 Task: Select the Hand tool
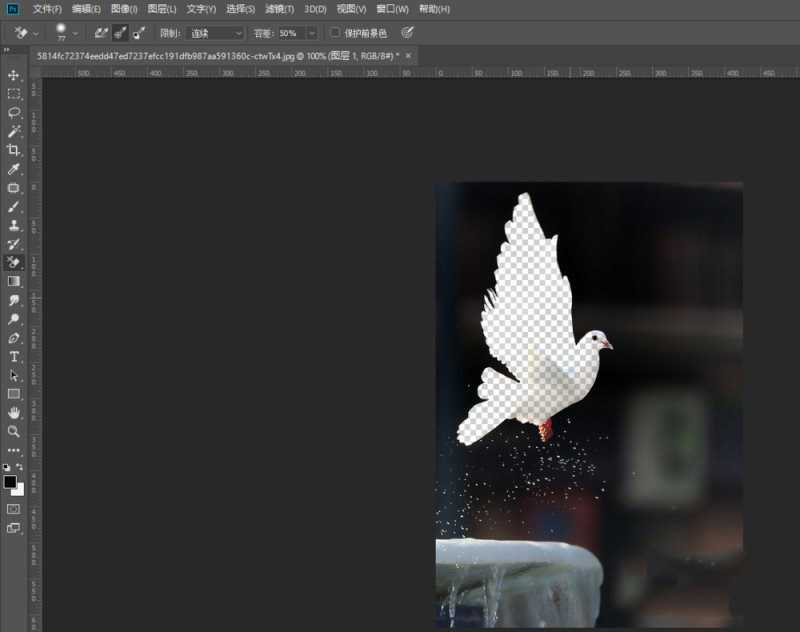tap(14, 411)
